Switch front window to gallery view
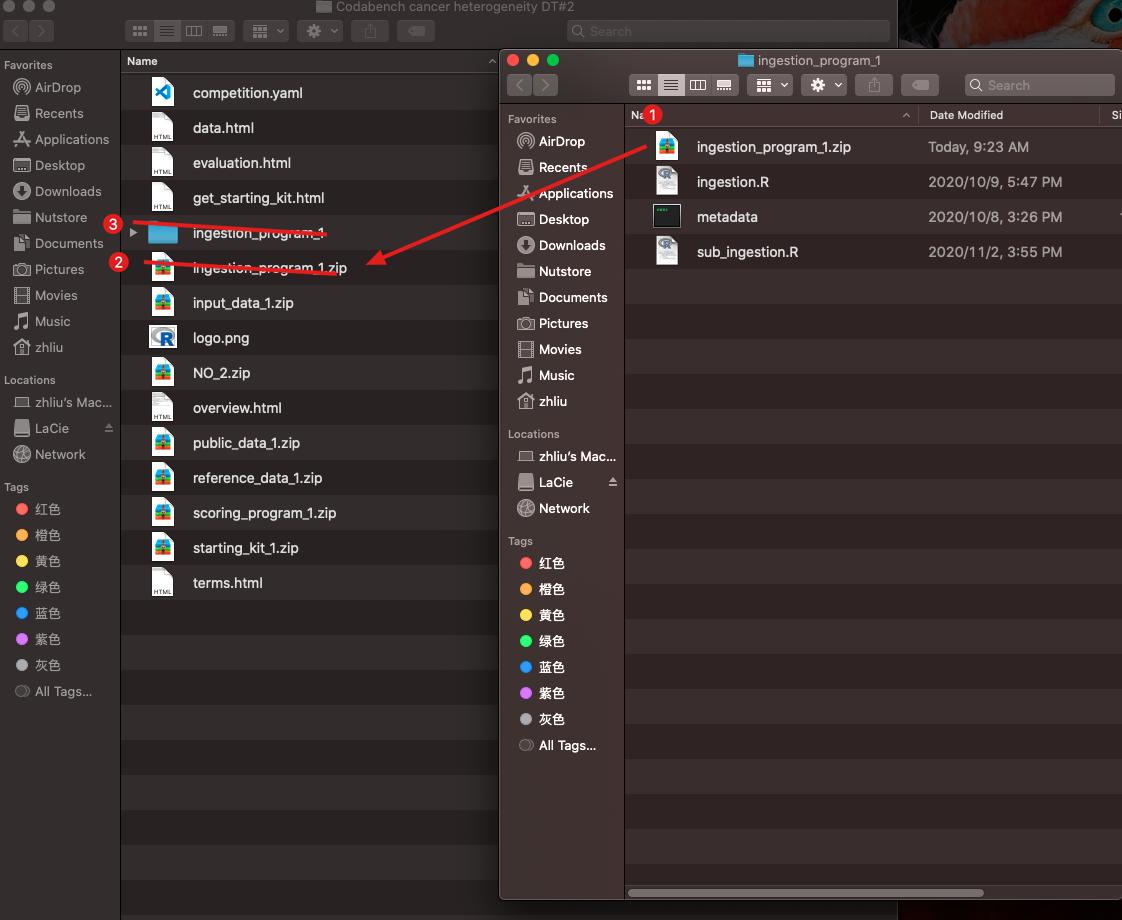Image resolution: width=1122 pixels, height=920 pixels. 725,85
